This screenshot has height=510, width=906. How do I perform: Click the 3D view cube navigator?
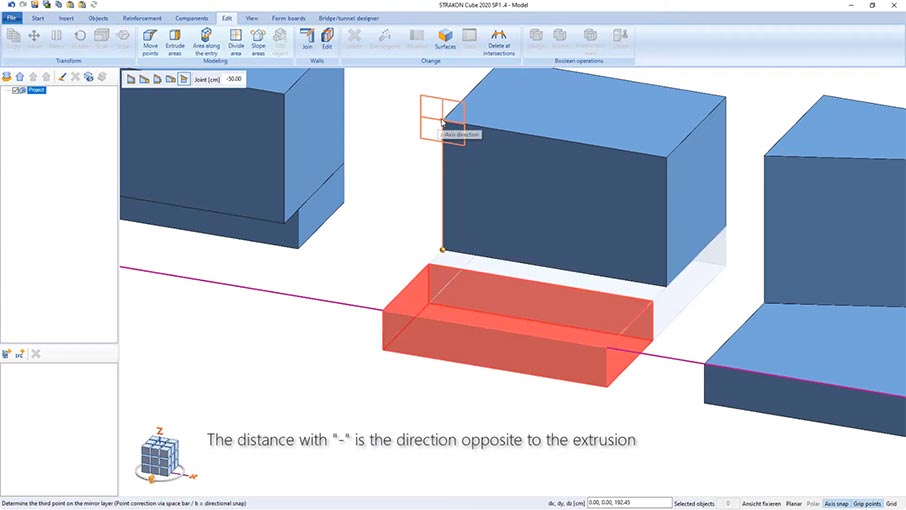(160, 456)
